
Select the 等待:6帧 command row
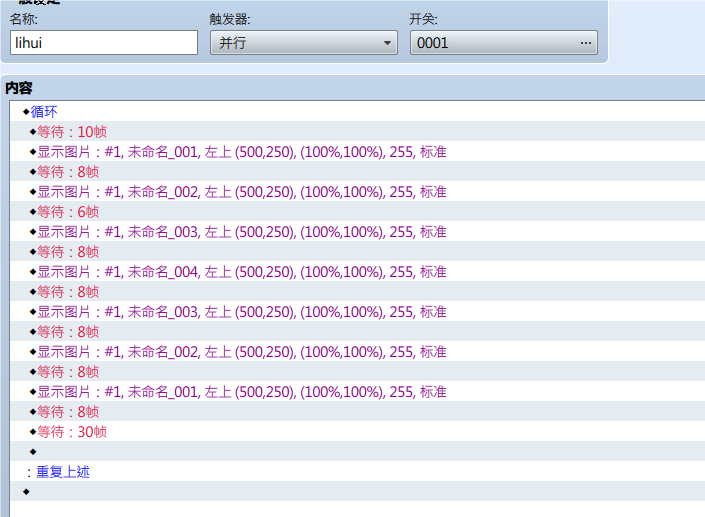pyautogui.click(x=357, y=212)
